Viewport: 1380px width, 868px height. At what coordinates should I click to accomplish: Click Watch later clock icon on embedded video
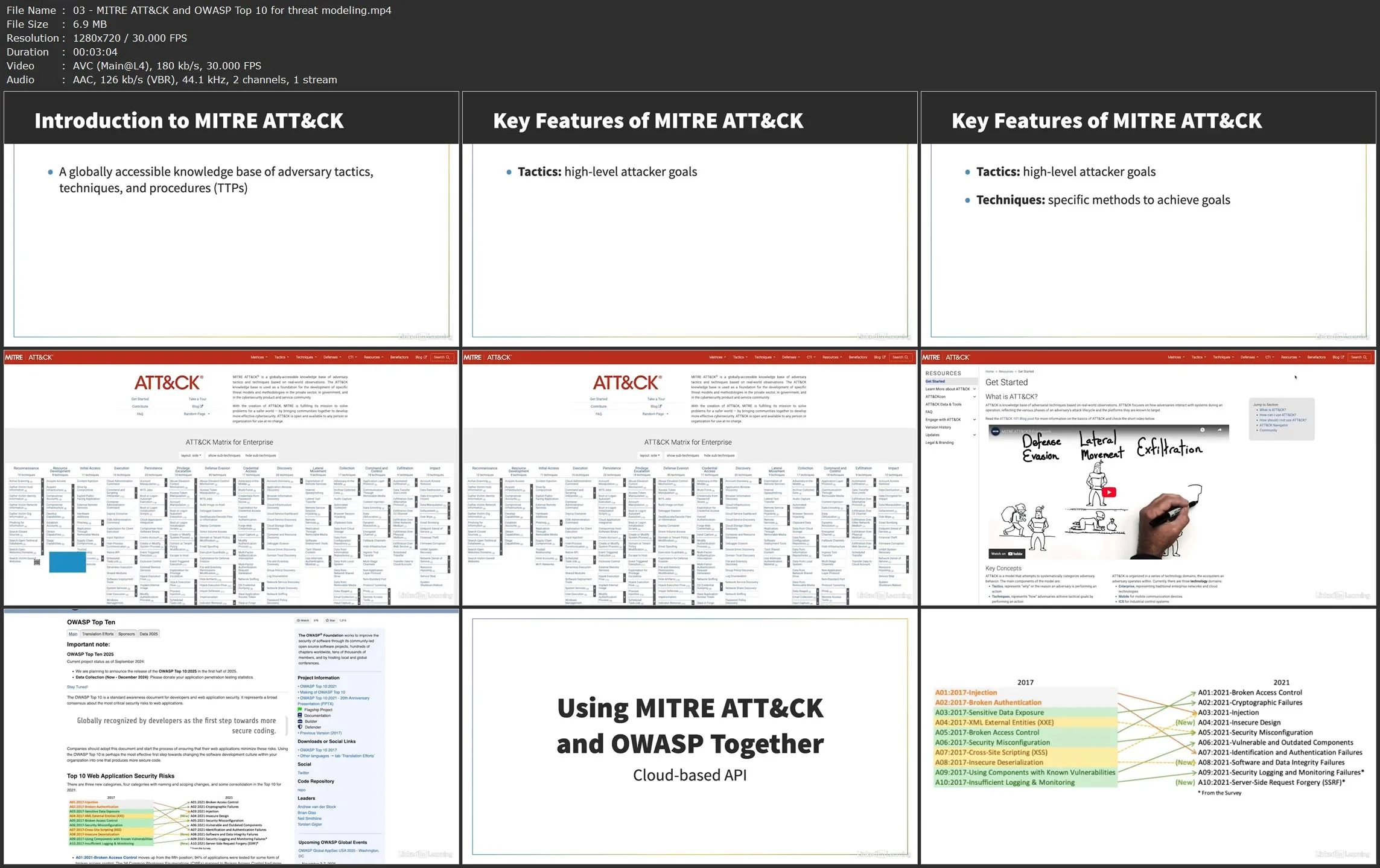coord(1202,430)
